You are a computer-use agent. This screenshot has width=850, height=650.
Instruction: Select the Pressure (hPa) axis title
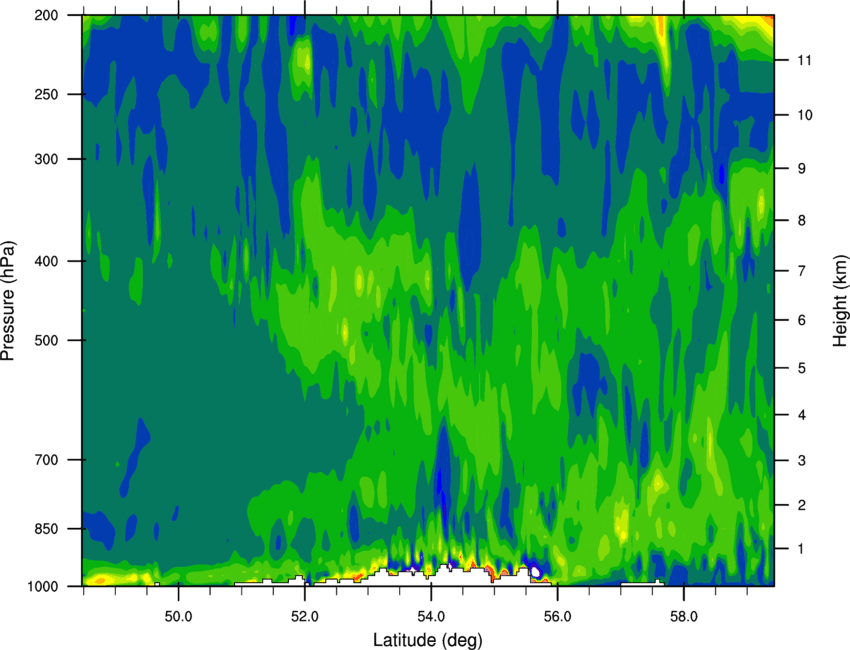pos(9,301)
